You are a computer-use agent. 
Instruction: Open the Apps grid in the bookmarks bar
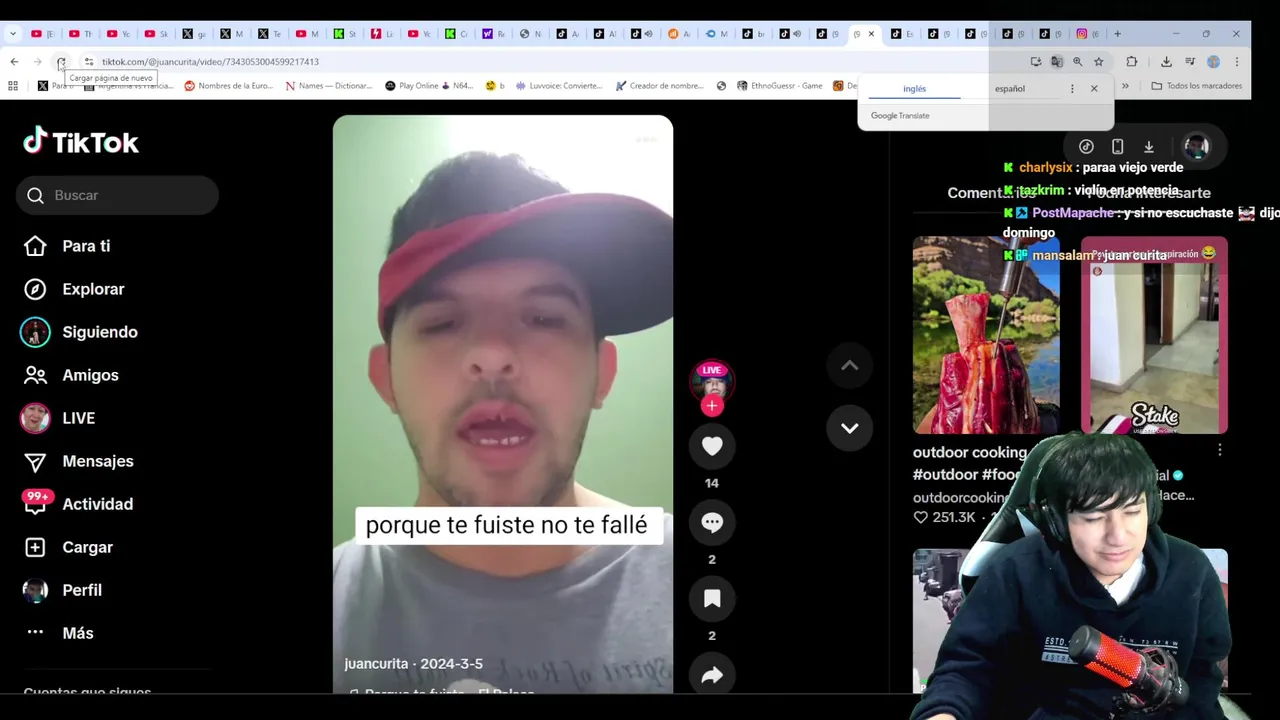click(x=13, y=86)
